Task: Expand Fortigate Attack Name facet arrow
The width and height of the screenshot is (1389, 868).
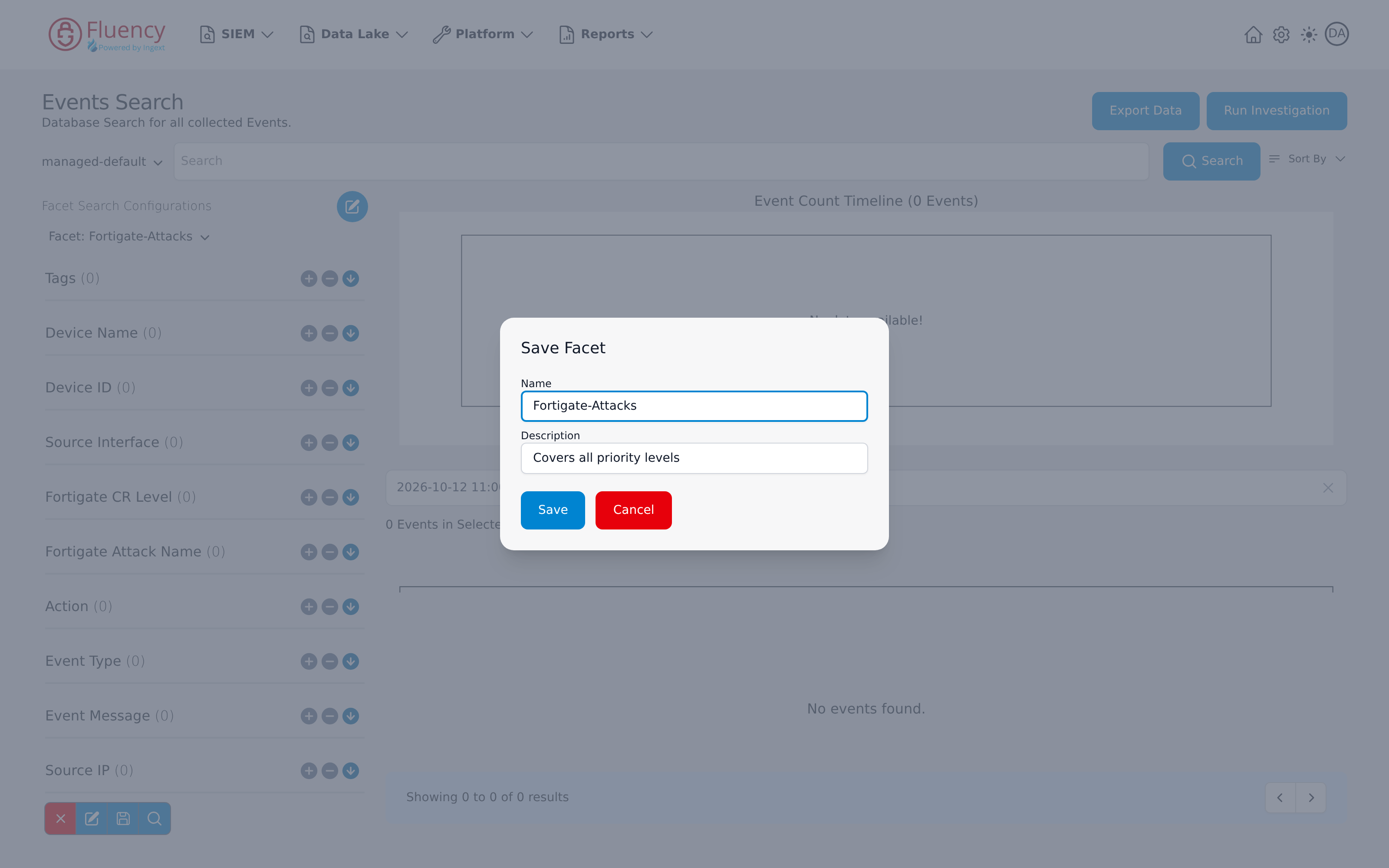Action: (351, 552)
